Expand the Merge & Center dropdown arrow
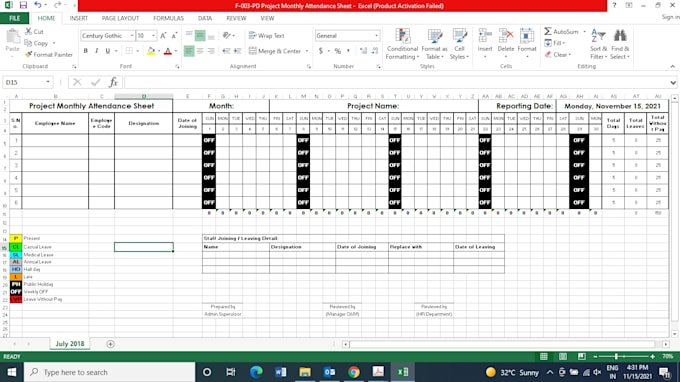The width and height of the screenshot is (680, 382). point(307,51)
